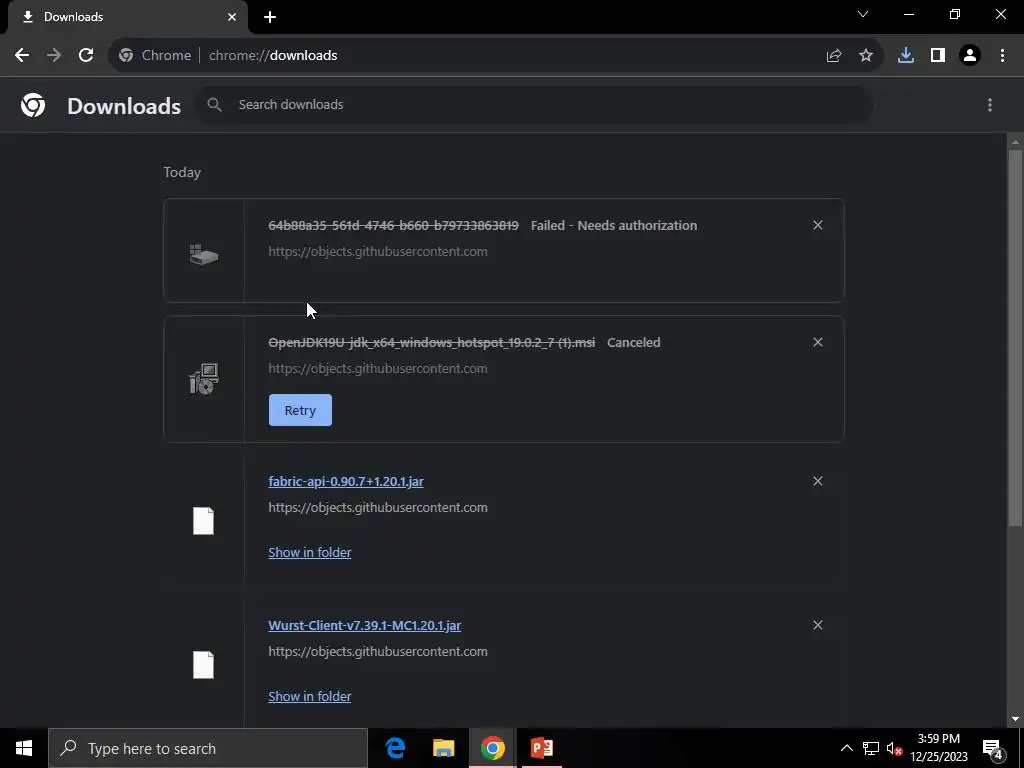Open the toolbar downloads tray icon
This screenshot has width=1024, height=768.
click(906, 56)
